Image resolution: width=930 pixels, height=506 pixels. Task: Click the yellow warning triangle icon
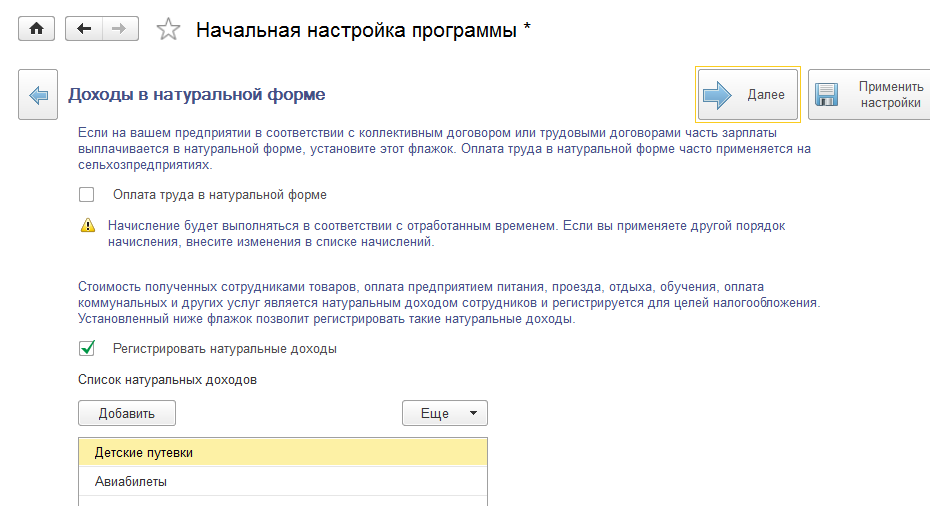(x=88, y=226)
